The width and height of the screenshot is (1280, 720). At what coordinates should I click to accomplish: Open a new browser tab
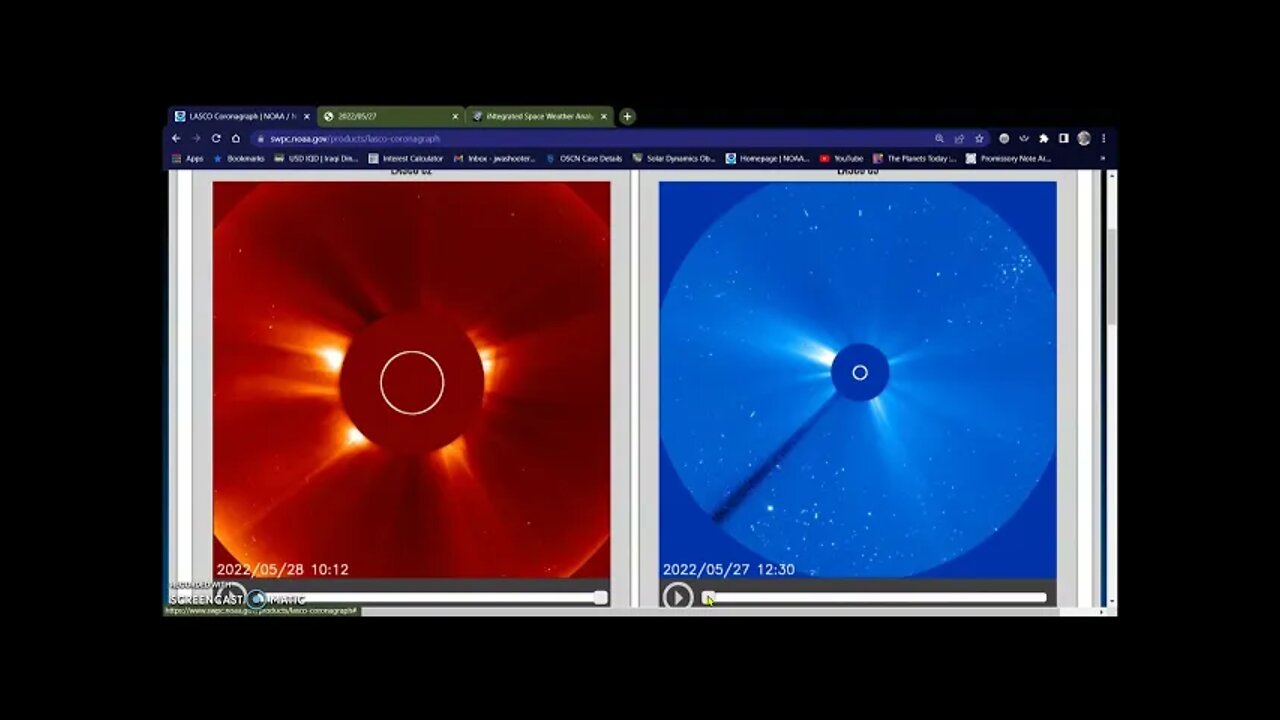(627, 117)
